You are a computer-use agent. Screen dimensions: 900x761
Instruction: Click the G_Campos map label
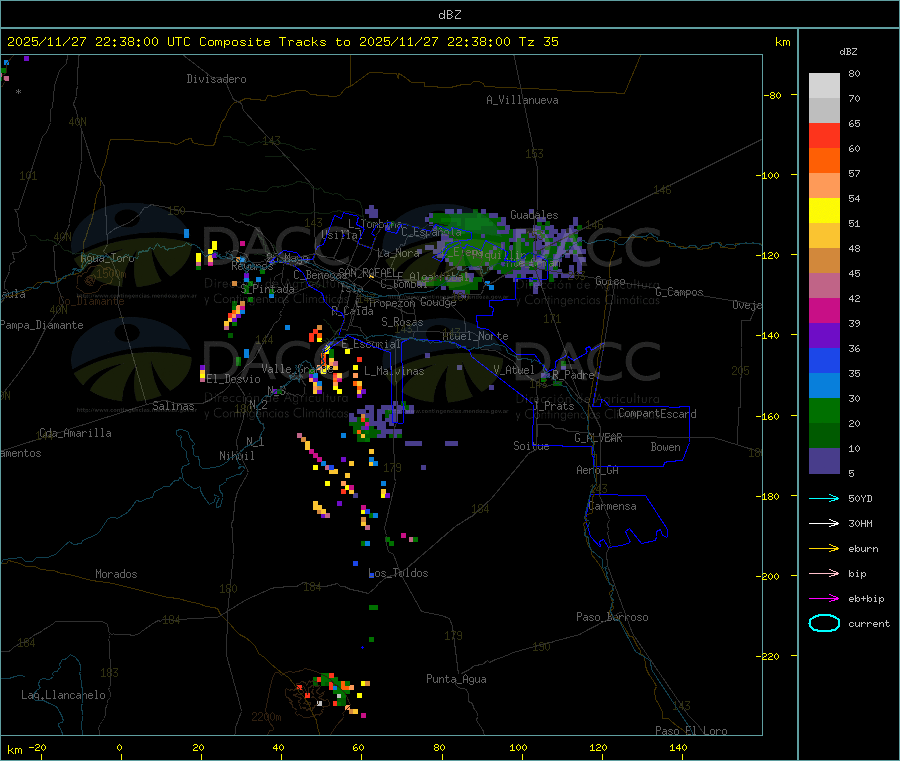(x=679, y=292)
